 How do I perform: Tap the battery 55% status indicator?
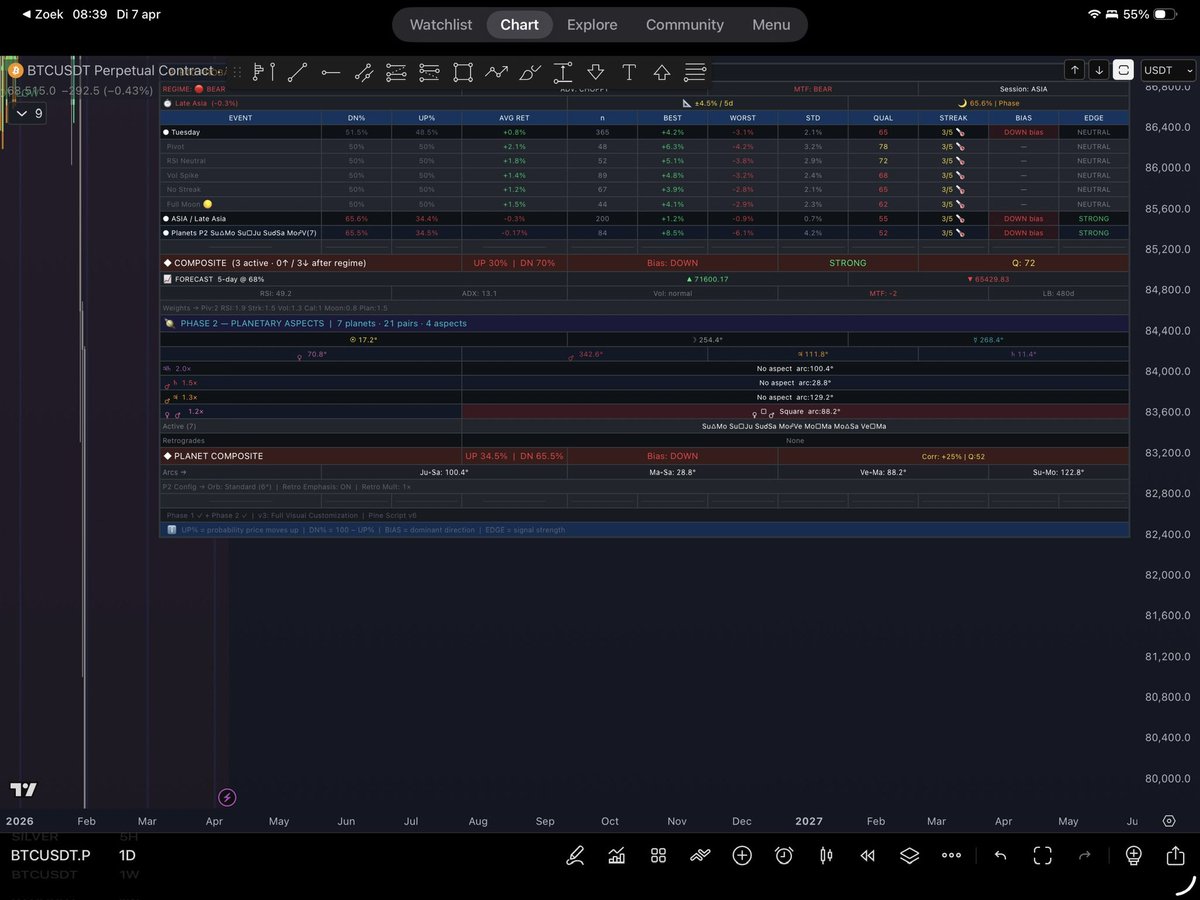click(x=1150, y=14)
